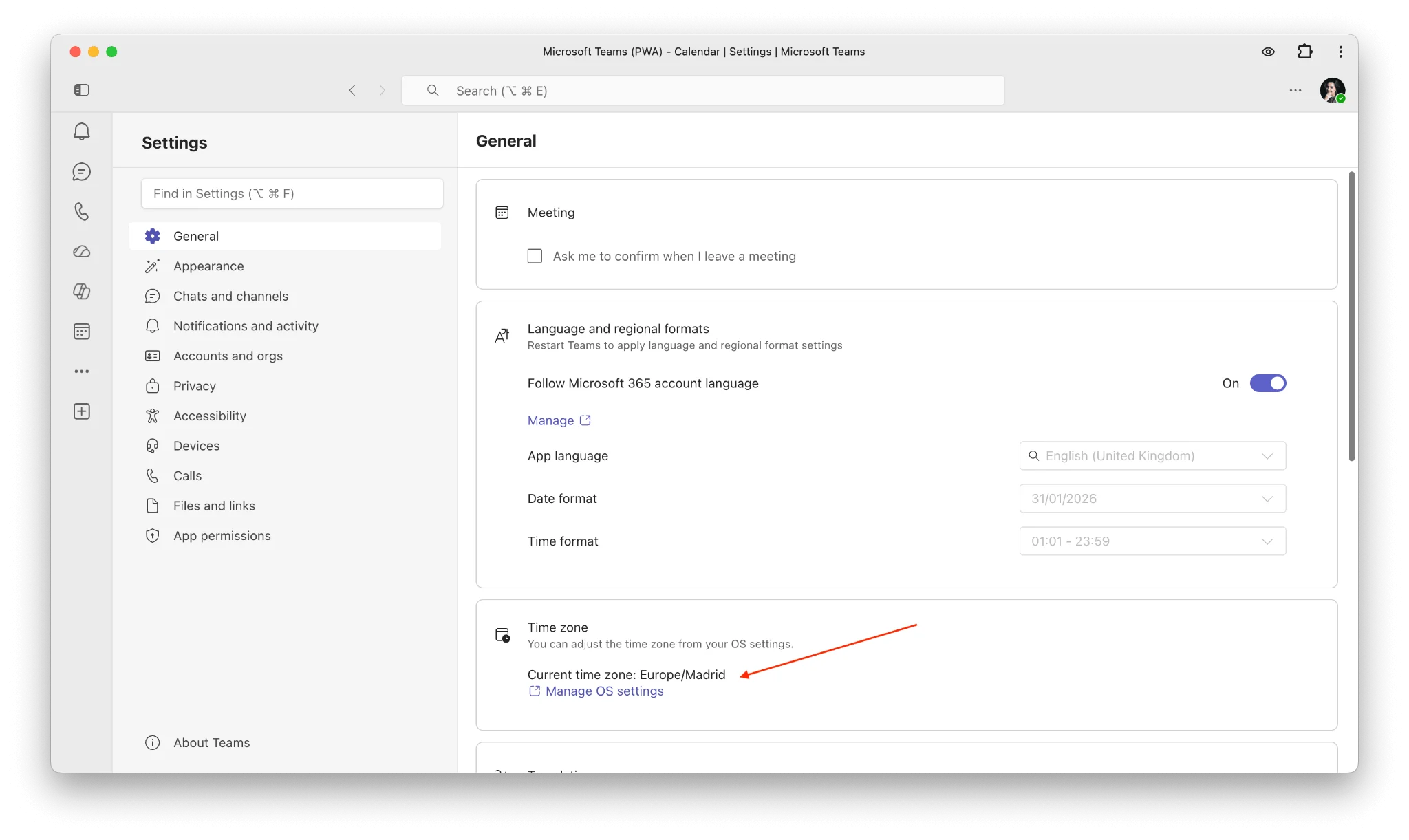Open Accessibility settings
This screenshot has height=840, width=1409.
285,416
